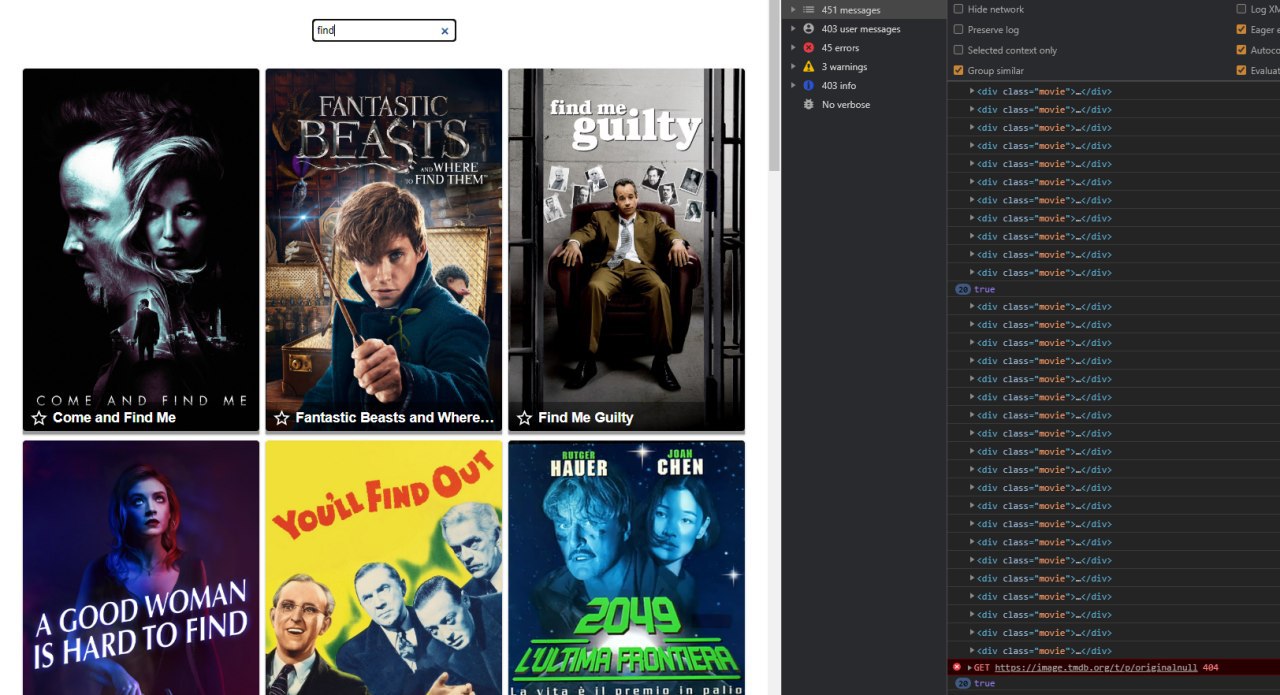The image size is (1280, 695).
Task: Open A Good Woman Is Hard to Find poster
Action: click(x=141, y=568)
